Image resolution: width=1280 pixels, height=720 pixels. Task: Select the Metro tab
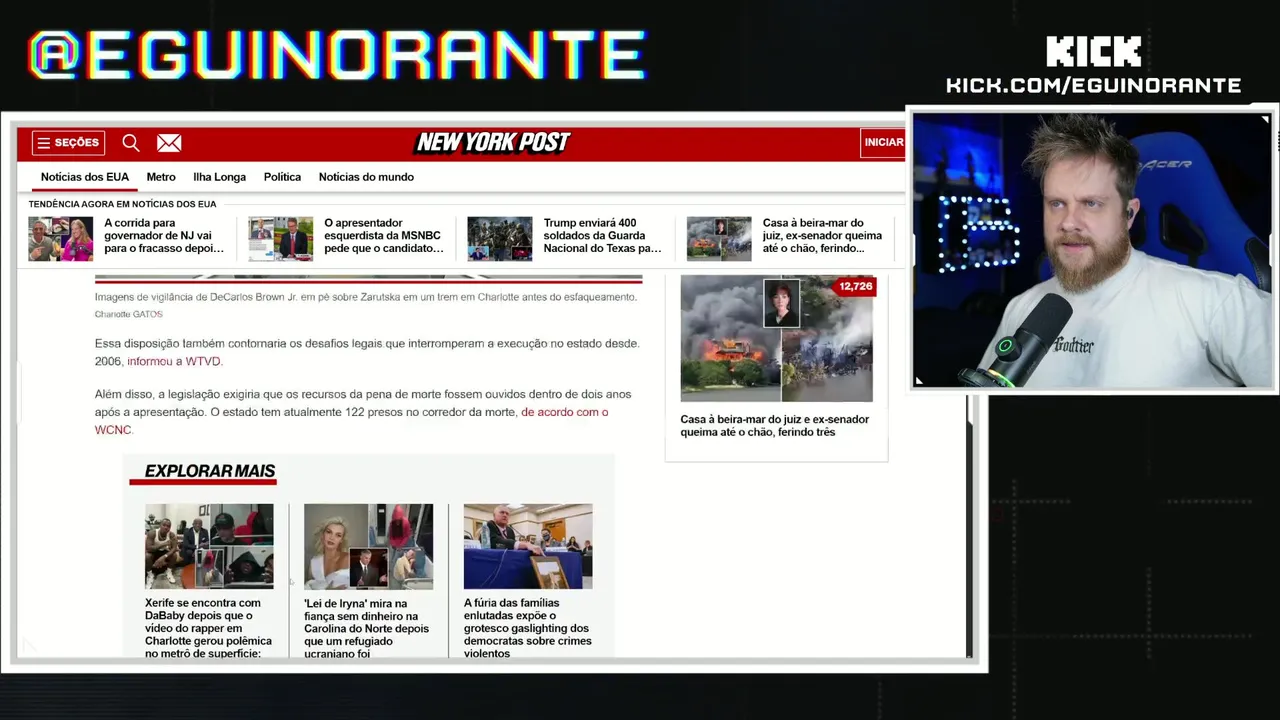(161, 177)
